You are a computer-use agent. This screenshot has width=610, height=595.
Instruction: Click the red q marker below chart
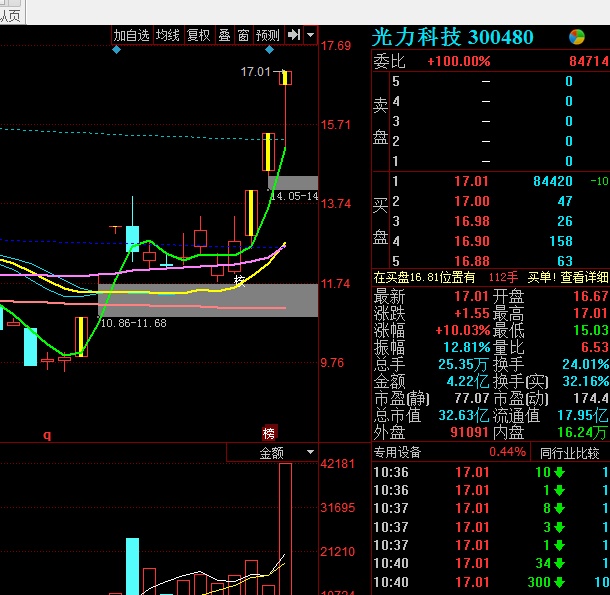pos(46,435)
